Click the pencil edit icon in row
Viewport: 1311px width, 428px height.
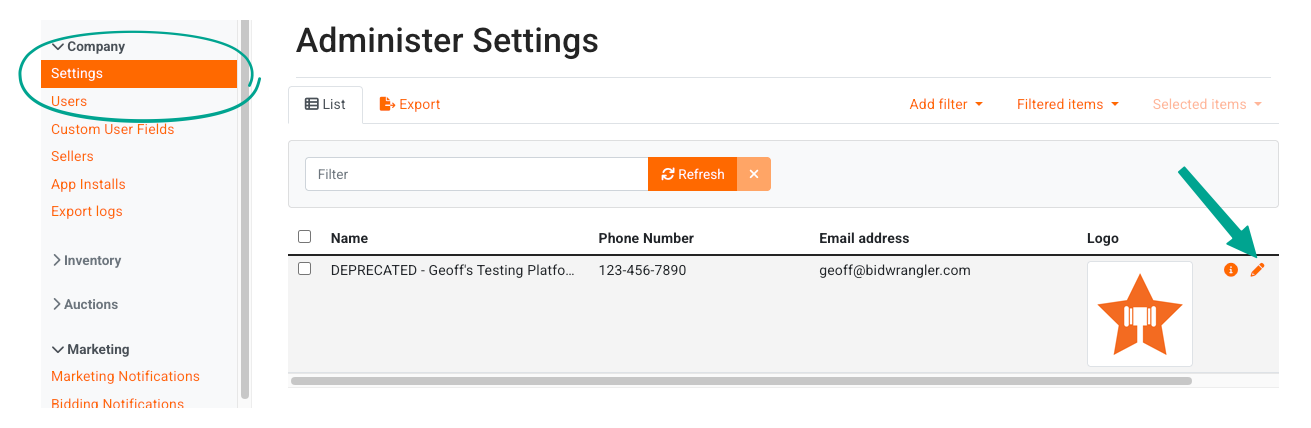(x=1257, y=270)
